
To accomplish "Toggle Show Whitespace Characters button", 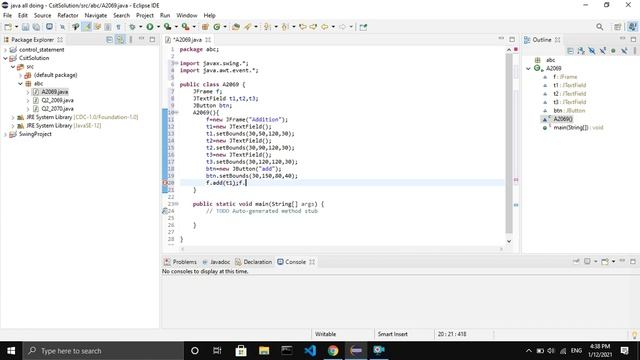I will tap(118, 27).
